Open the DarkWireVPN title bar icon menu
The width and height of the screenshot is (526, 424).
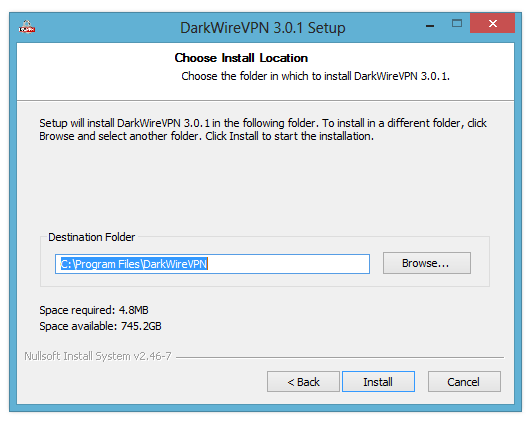pyautogui.click(x=27, y=27)
